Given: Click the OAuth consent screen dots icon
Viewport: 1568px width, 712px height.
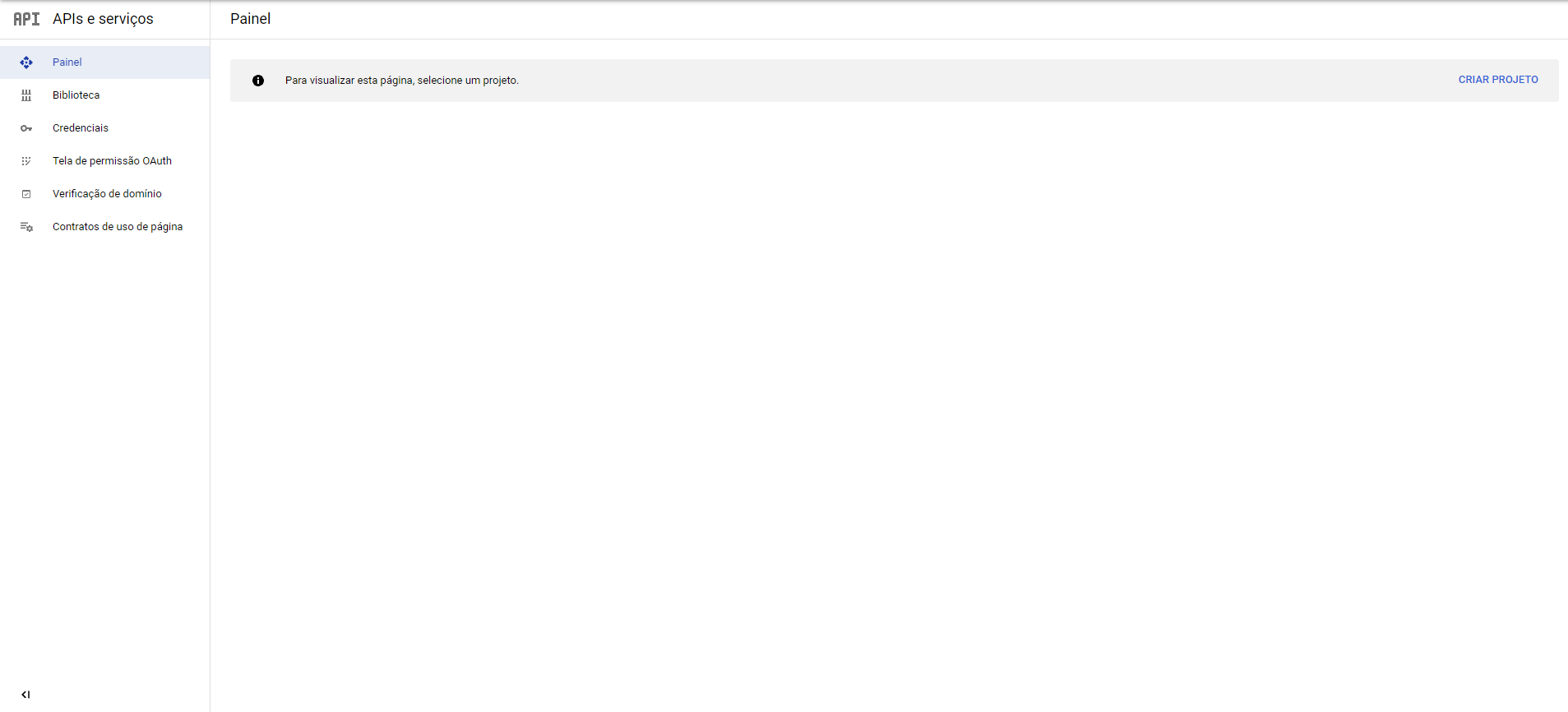Looking at the screenshot, I should [26, 161].
